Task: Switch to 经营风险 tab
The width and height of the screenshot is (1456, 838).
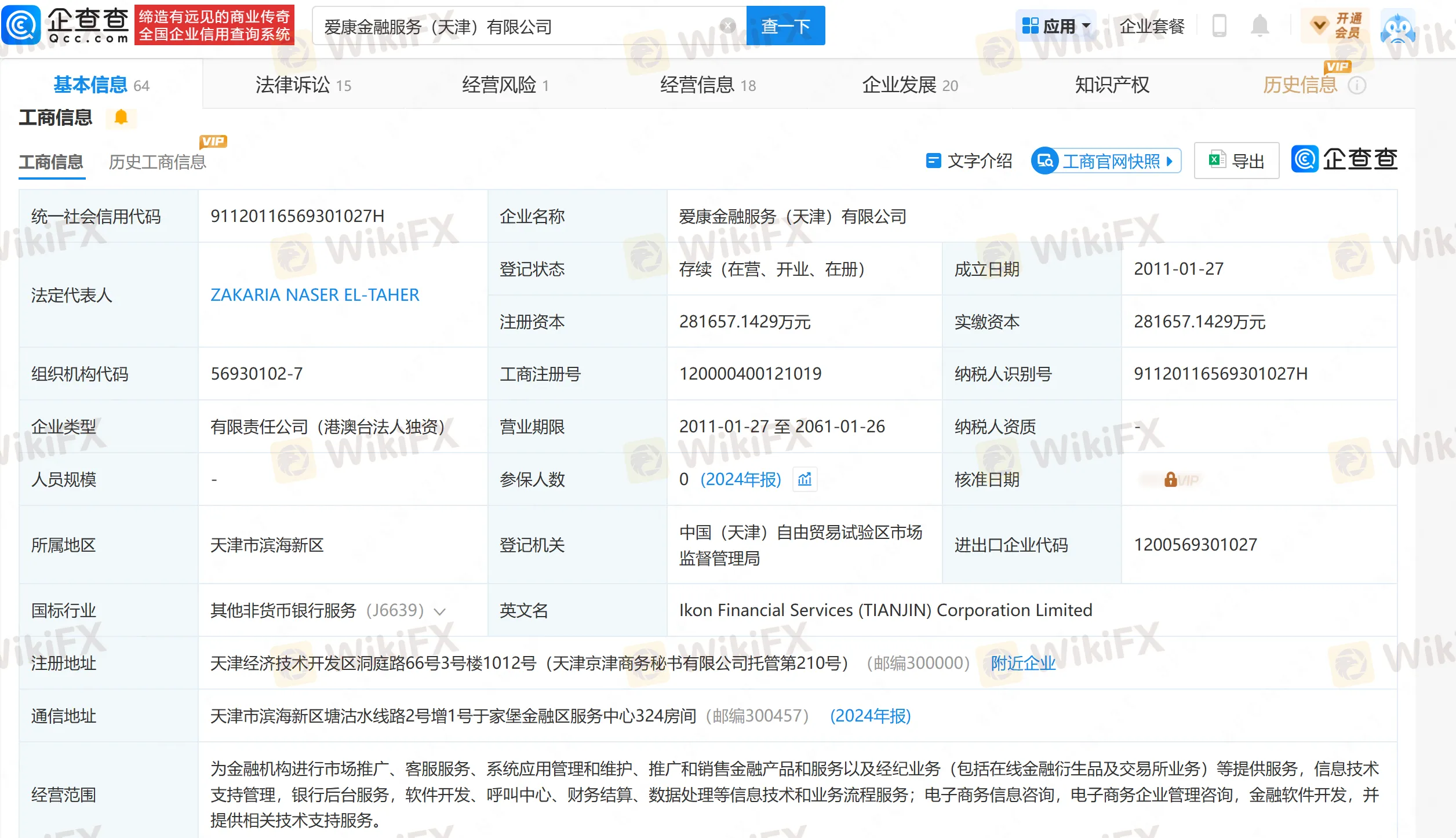Action: [505, 85]
